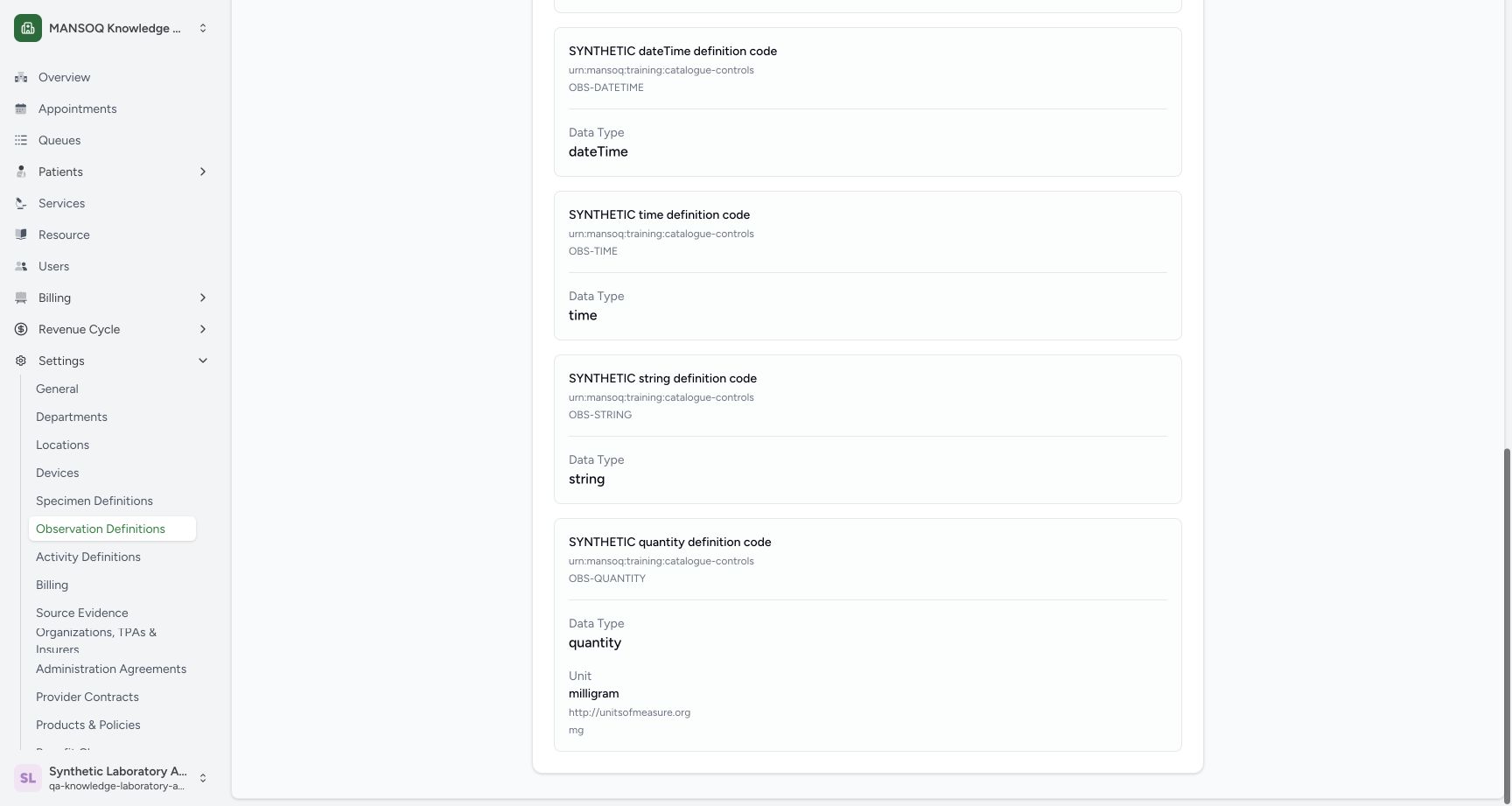Open Locations settings

[112, 445]
